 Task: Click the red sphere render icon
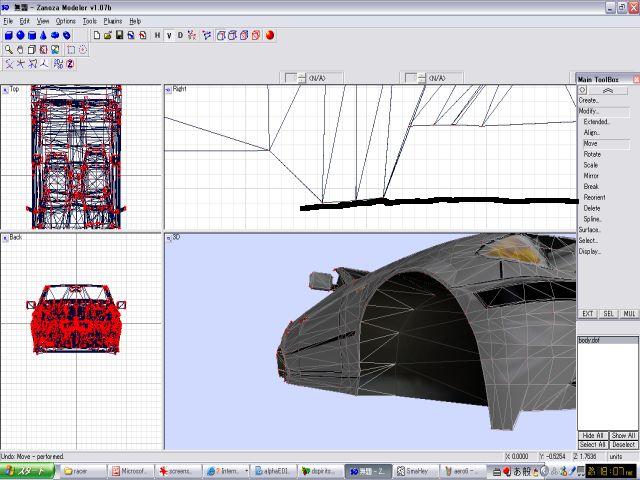coord(270,35)
